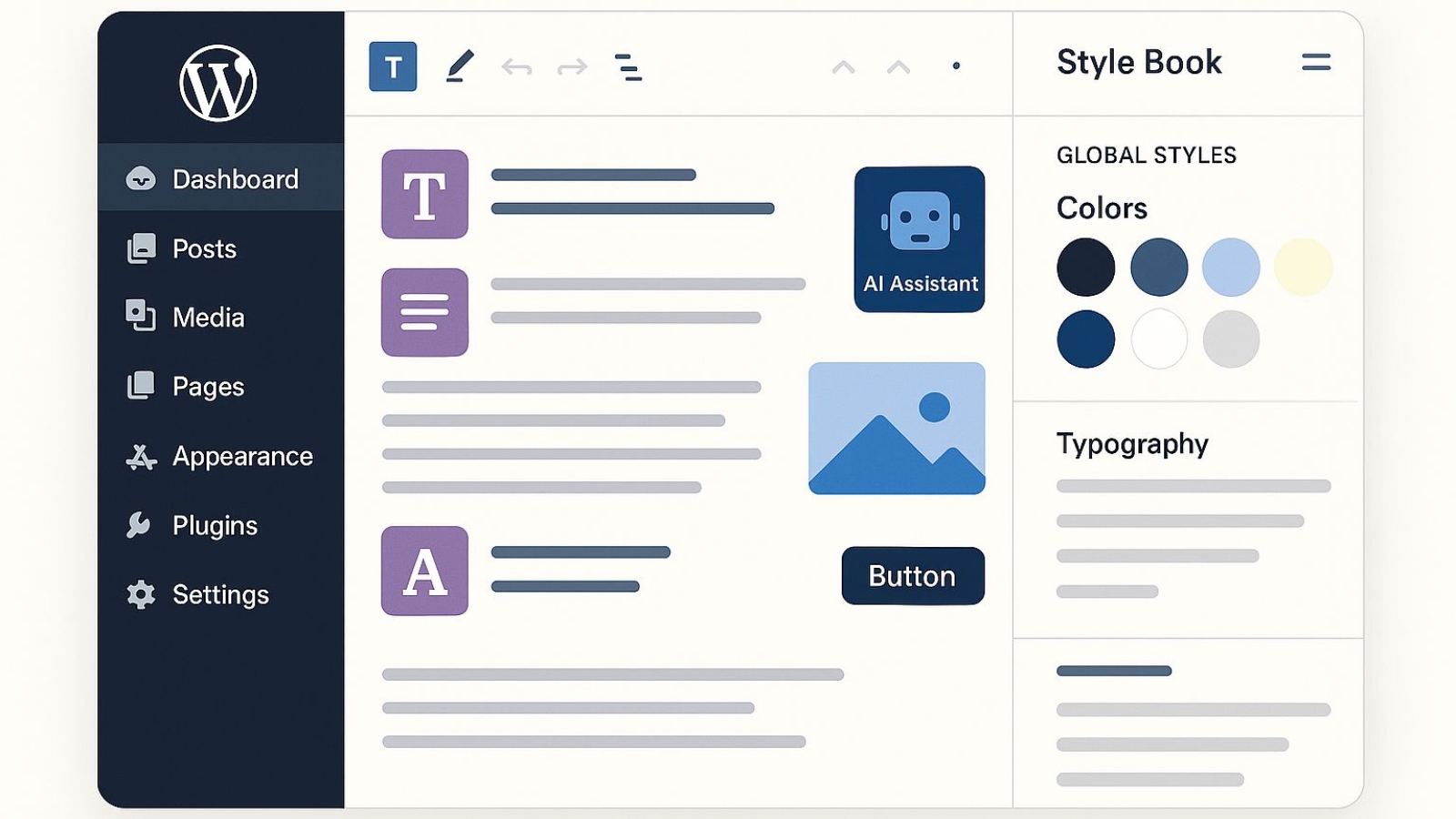Open the AI Assistant panel
The height and width of the screenshot is (819, 1456).
[x=919, y=238]
